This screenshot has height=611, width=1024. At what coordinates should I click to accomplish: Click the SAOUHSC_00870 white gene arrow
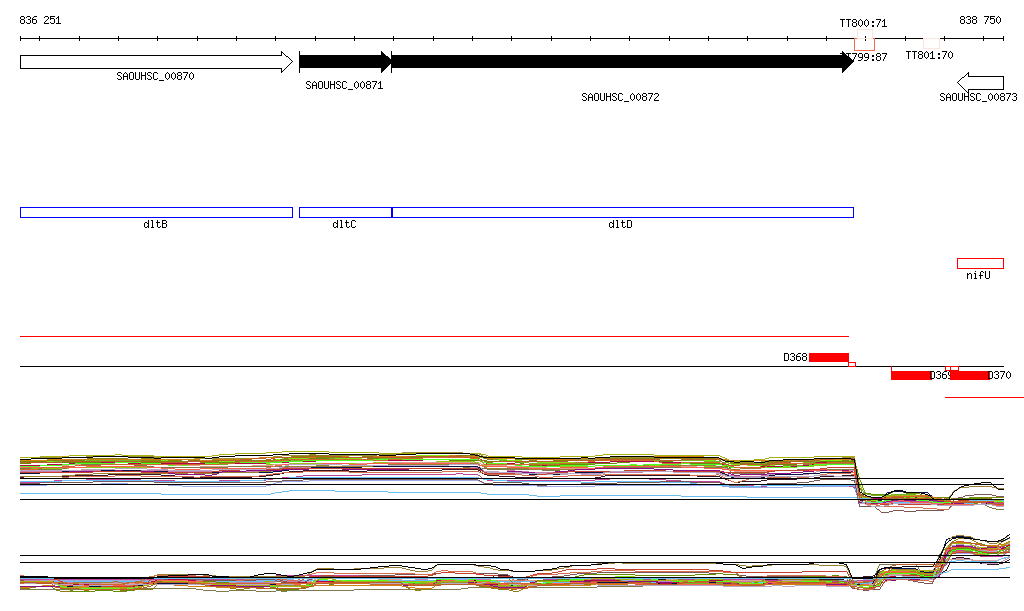155,62
